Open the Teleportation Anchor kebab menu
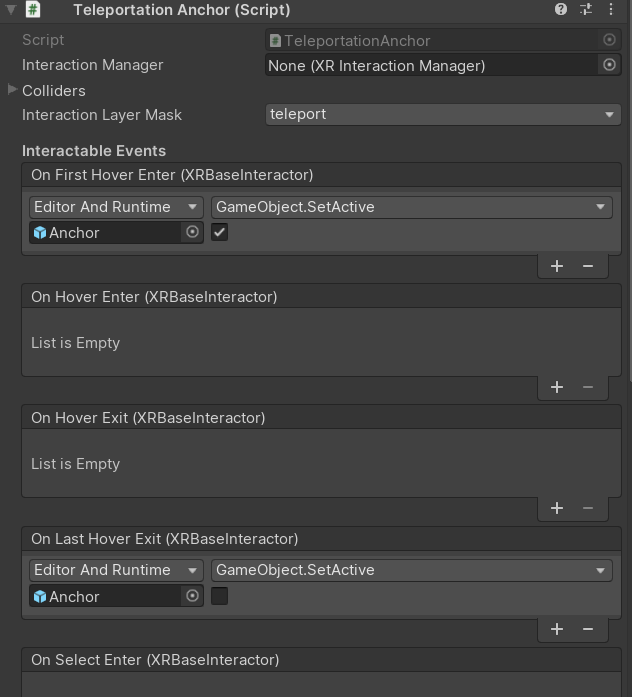The width and height of the screenshot is (632, 697). (610, 10)
